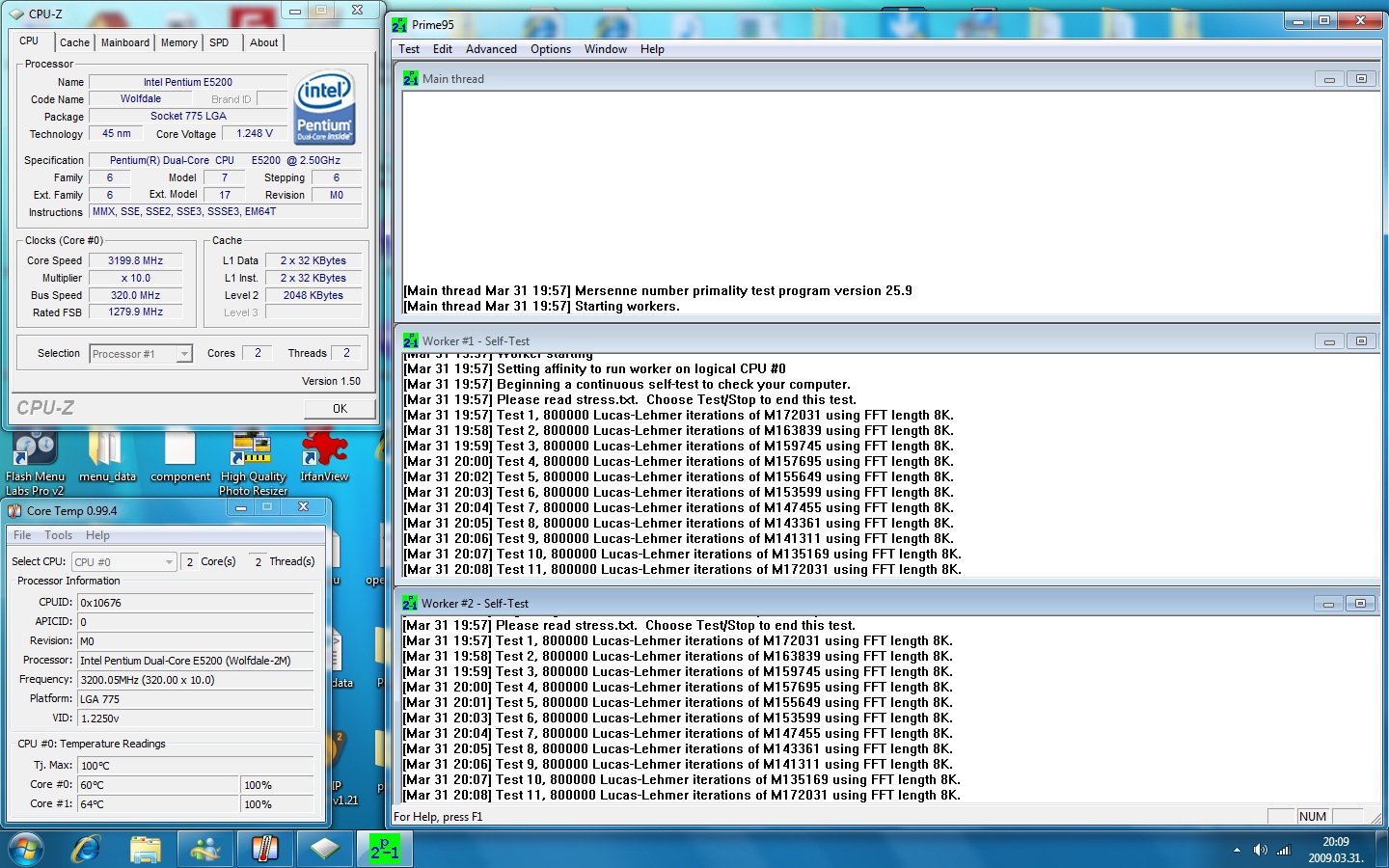Click the CPUID field showing 0x10676
The height and width of the screenshot is (868, 1389).
click(196, 603)
